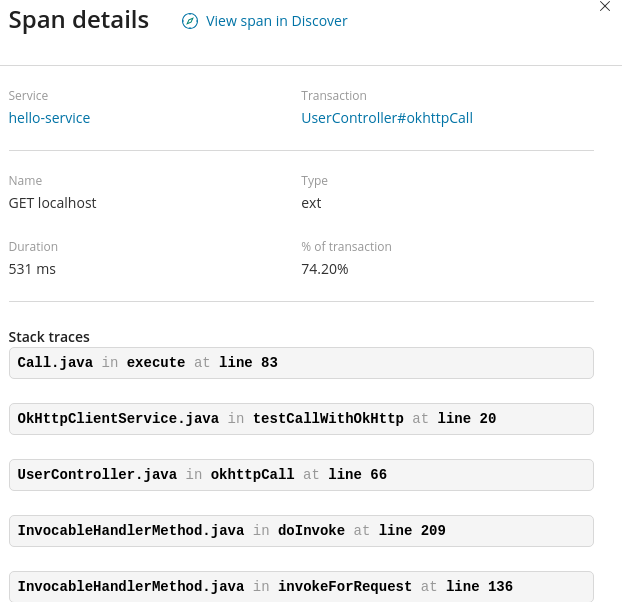The image size is (622, 602).
Task: Select the Call.java execute stack frame
Action: (301, 362)
